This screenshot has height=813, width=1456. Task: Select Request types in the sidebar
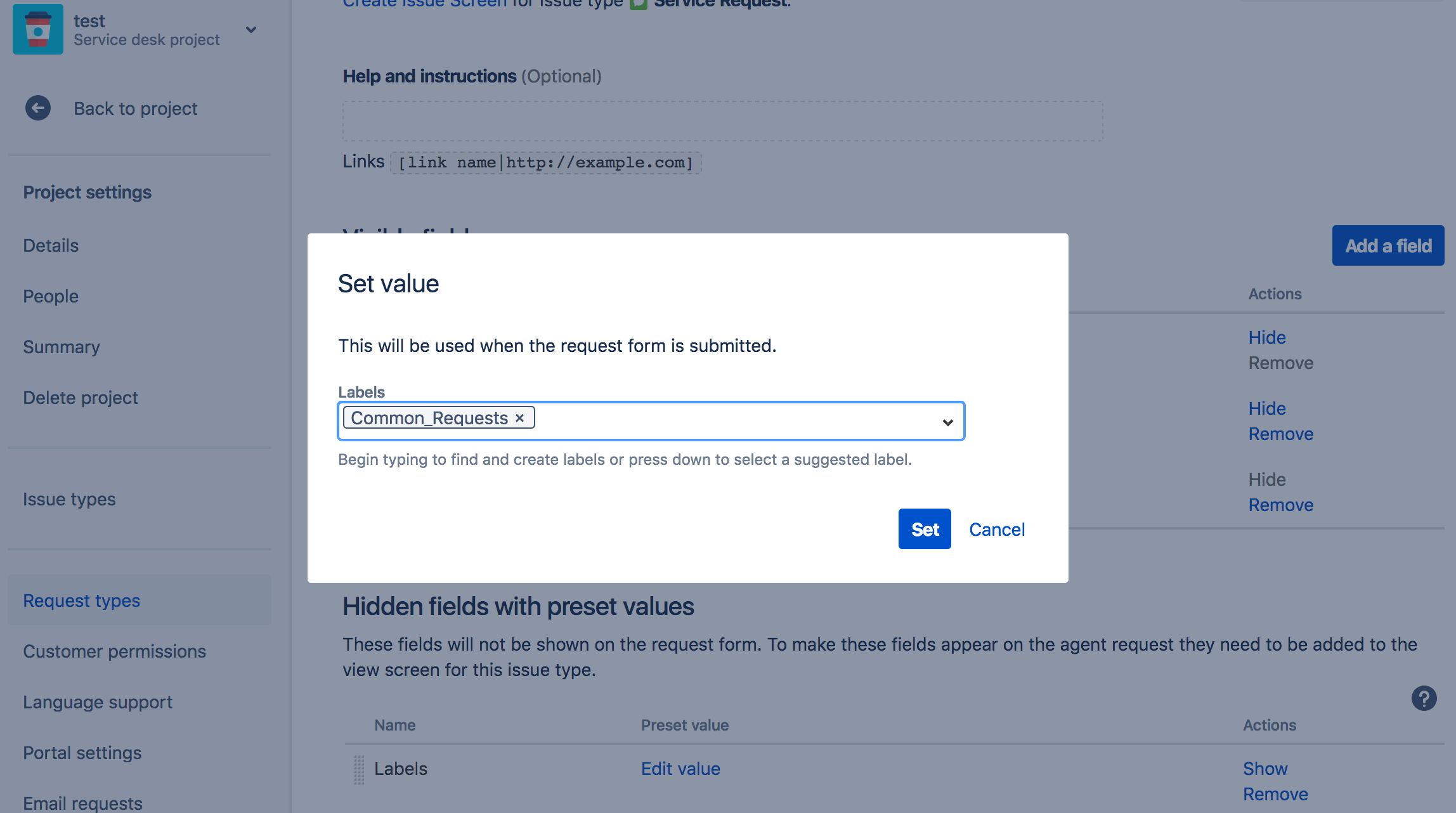click(x=81, y=600)
